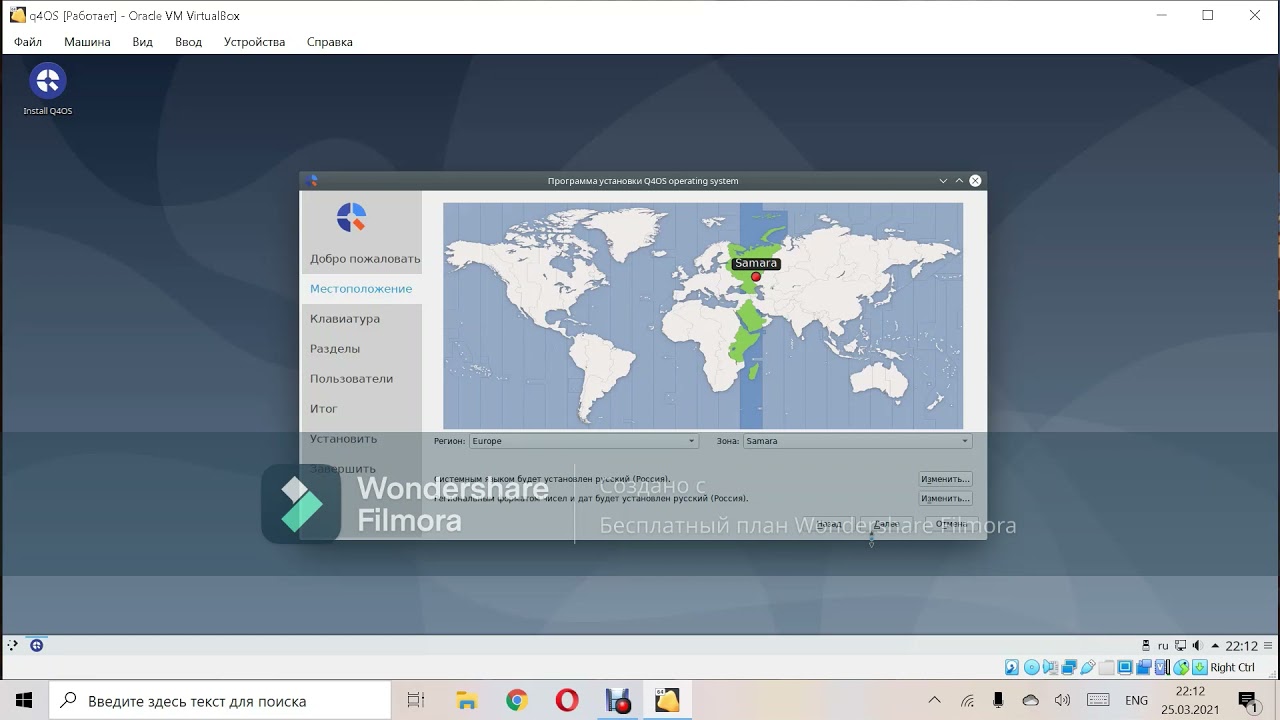Screen dimensions: 1280x720
Task: Expand hidden guest tray icons arrow
Action: tap(1215, 645)
